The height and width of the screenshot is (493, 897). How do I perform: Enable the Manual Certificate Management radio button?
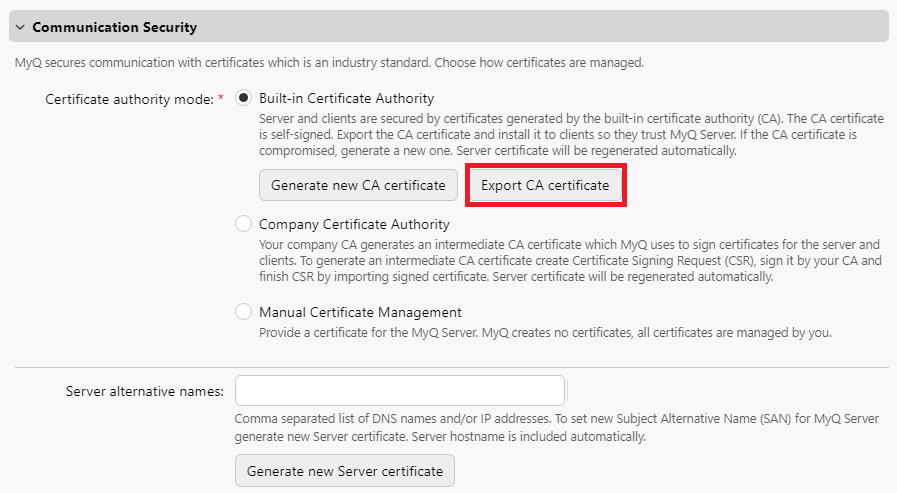(x=243, y=312)
